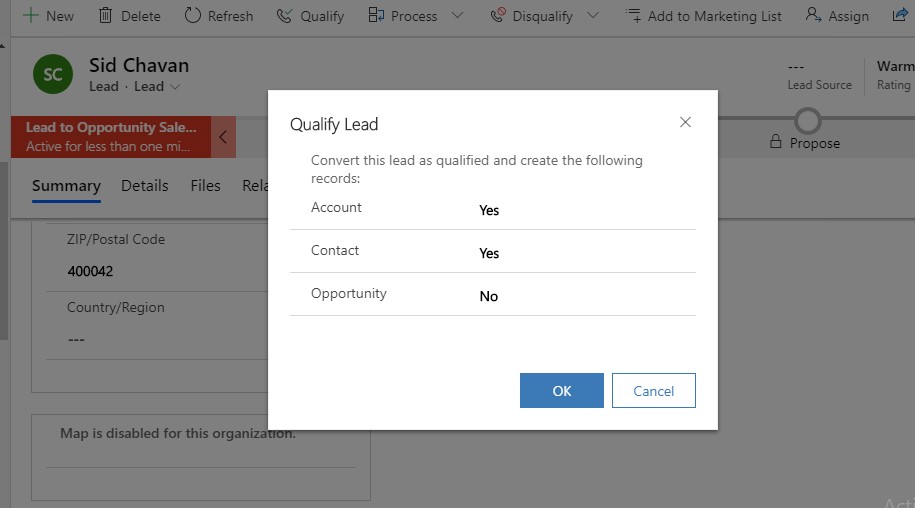Viewport: 915px width, 508px height.
Task: Click the Delete trash icon
Action: 105,15
